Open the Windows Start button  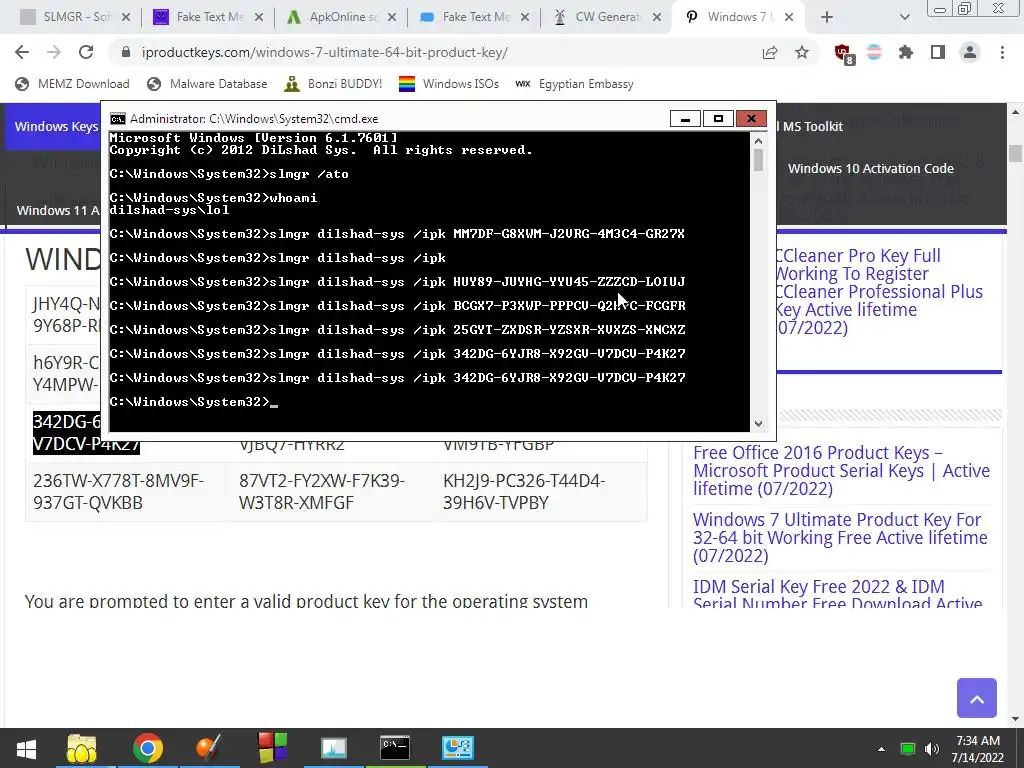click(26, 748)
